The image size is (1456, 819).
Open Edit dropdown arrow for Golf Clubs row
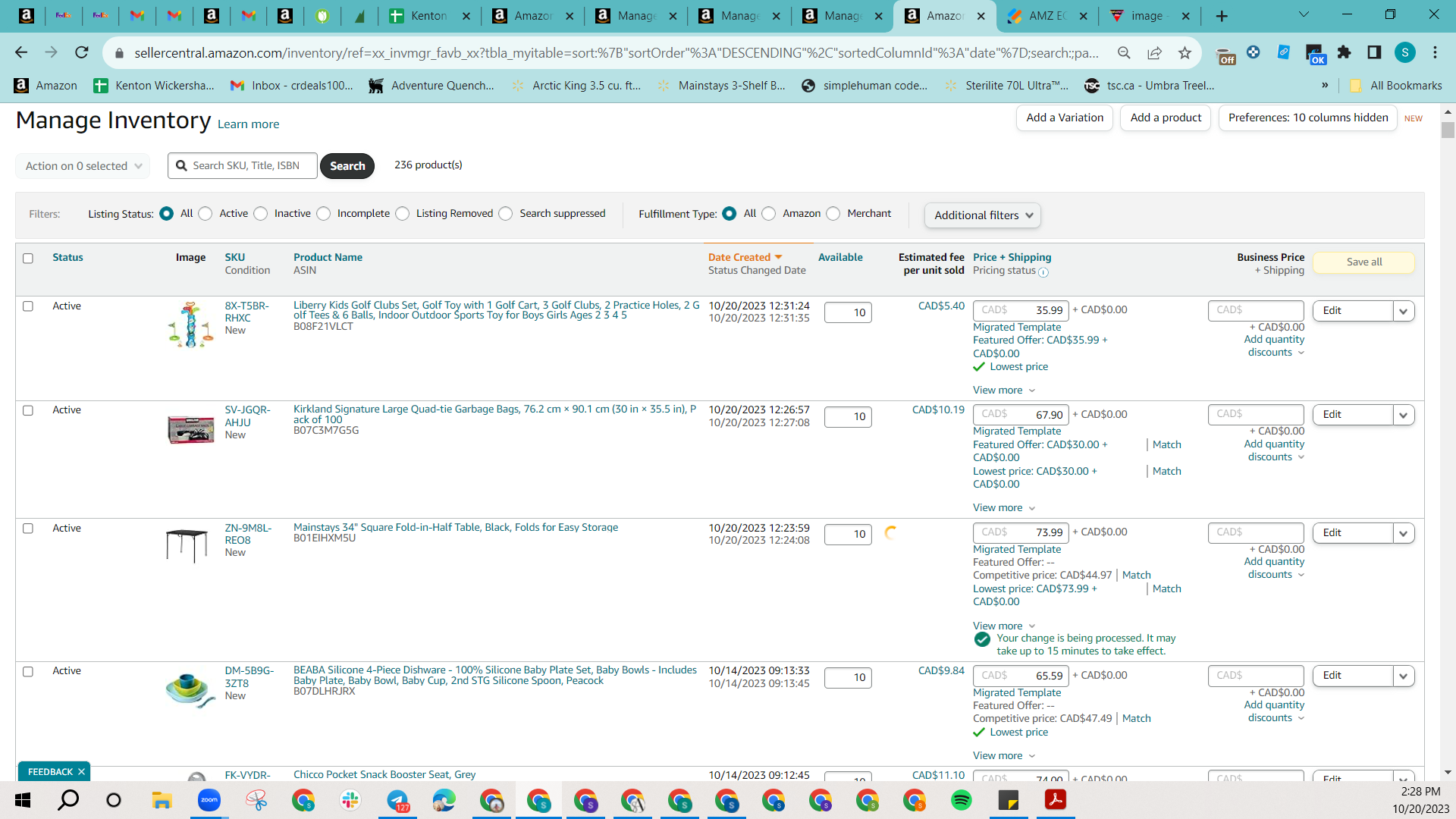[x=1404, y=311]
